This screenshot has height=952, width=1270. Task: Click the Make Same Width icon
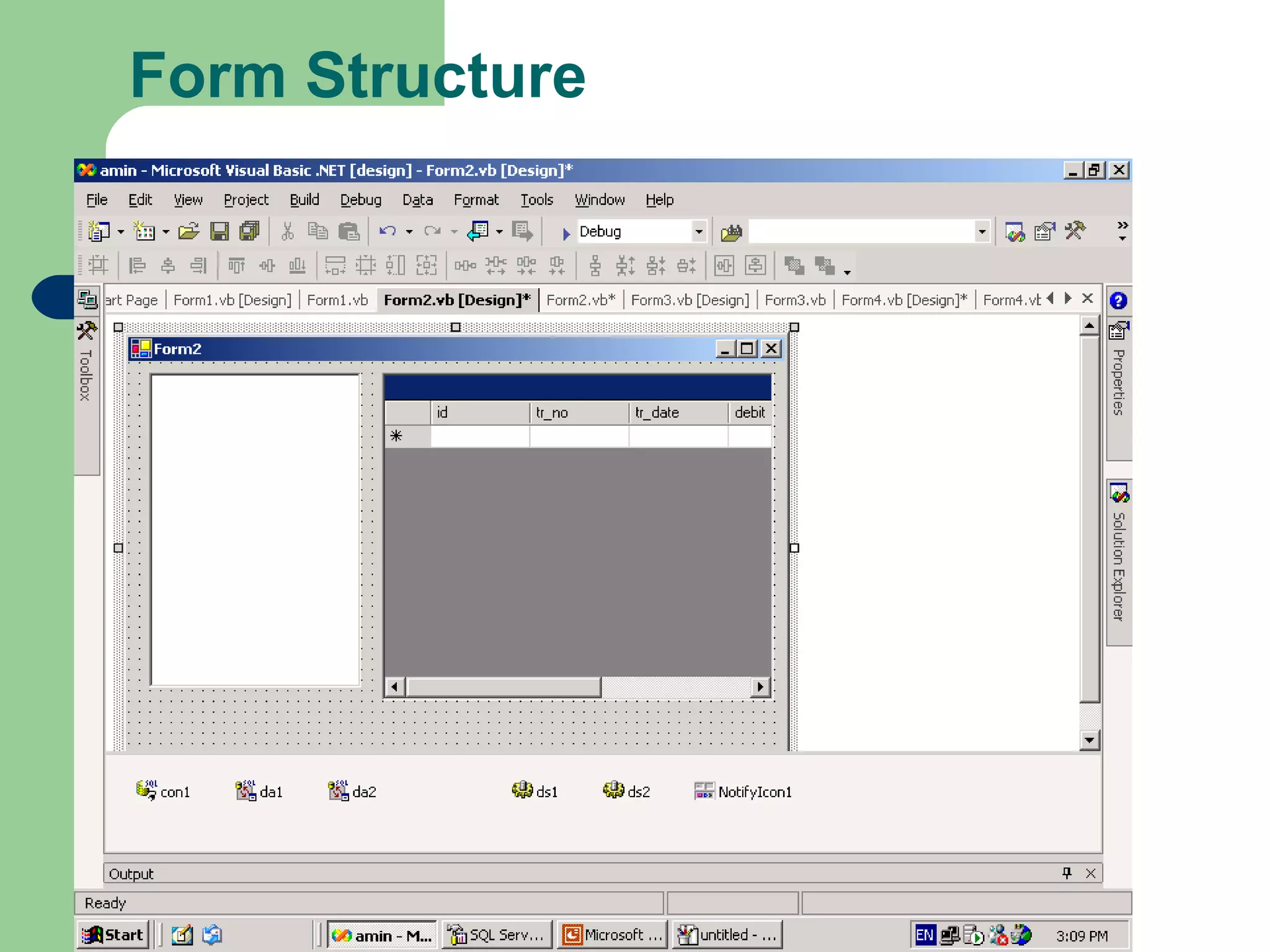[335, 266]
